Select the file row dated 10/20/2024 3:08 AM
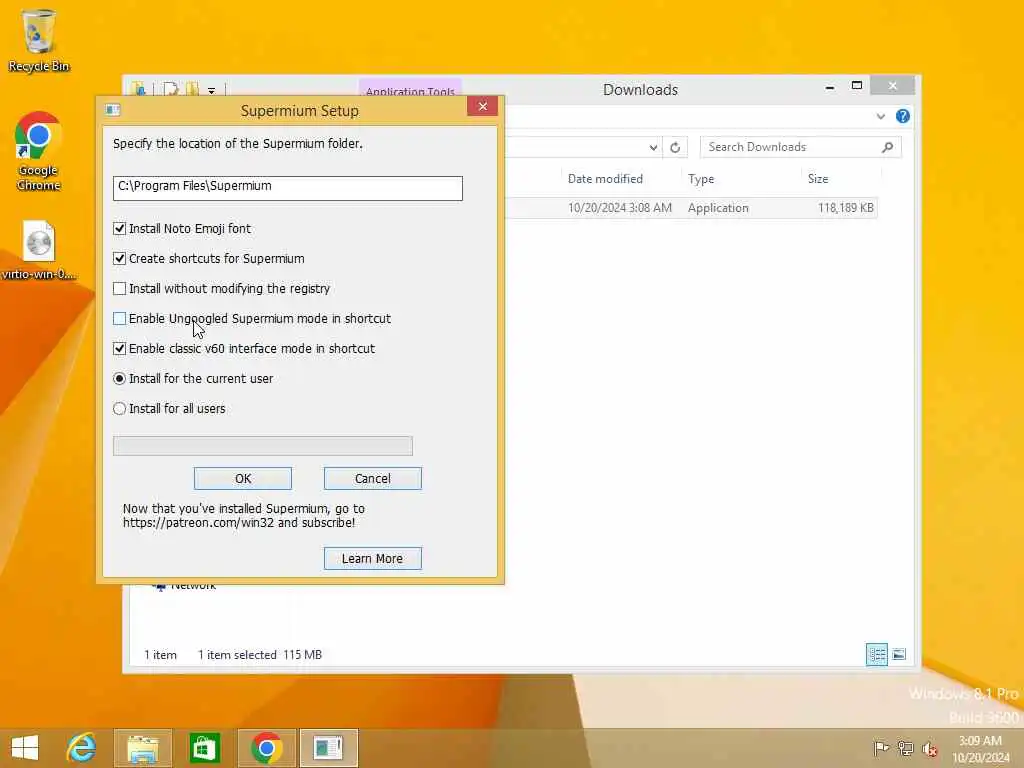 point(692,208)
